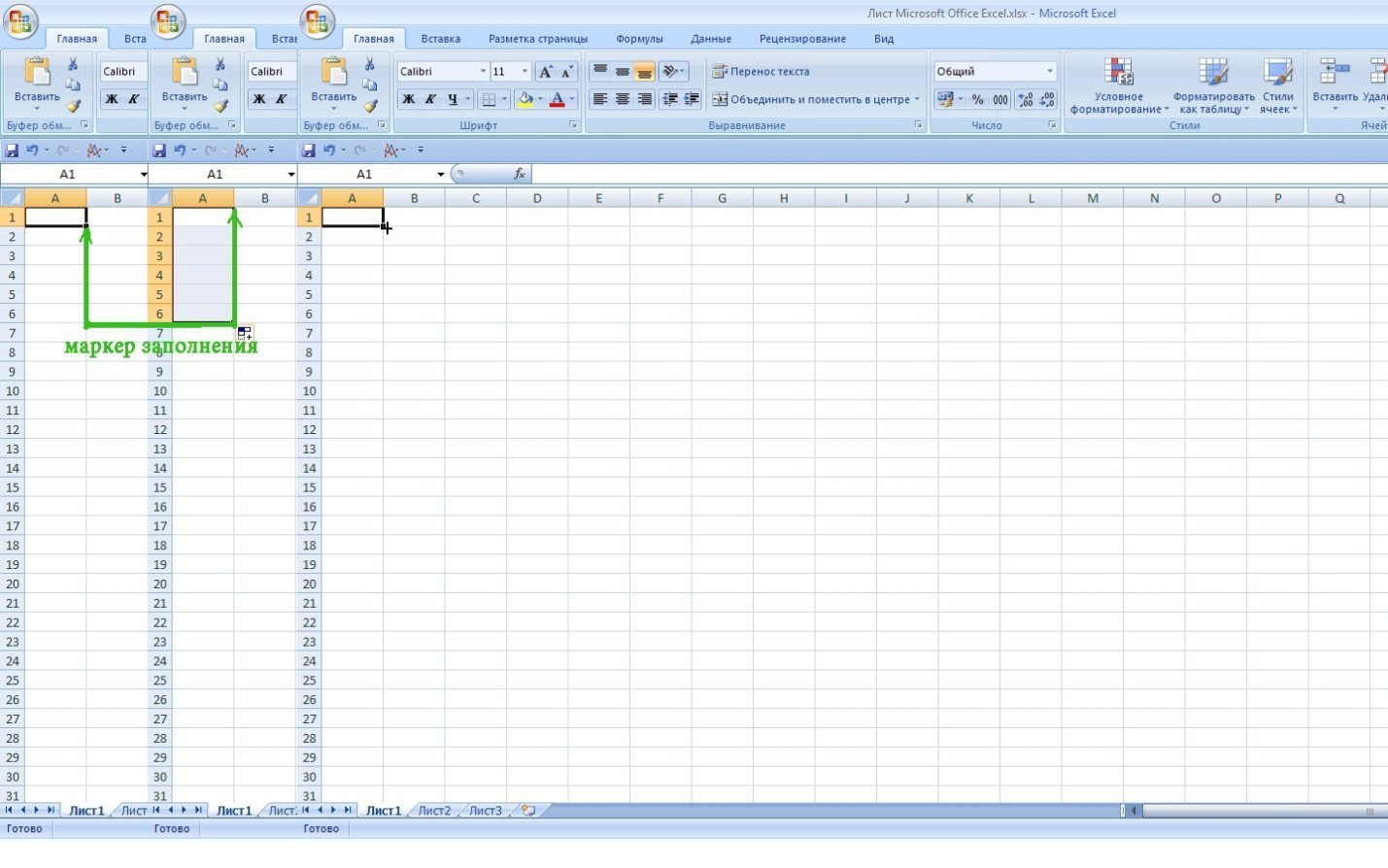Open the Шрифт group dialog launcher
Viewport: 1388px width, 868px height.
click(573, 125)
